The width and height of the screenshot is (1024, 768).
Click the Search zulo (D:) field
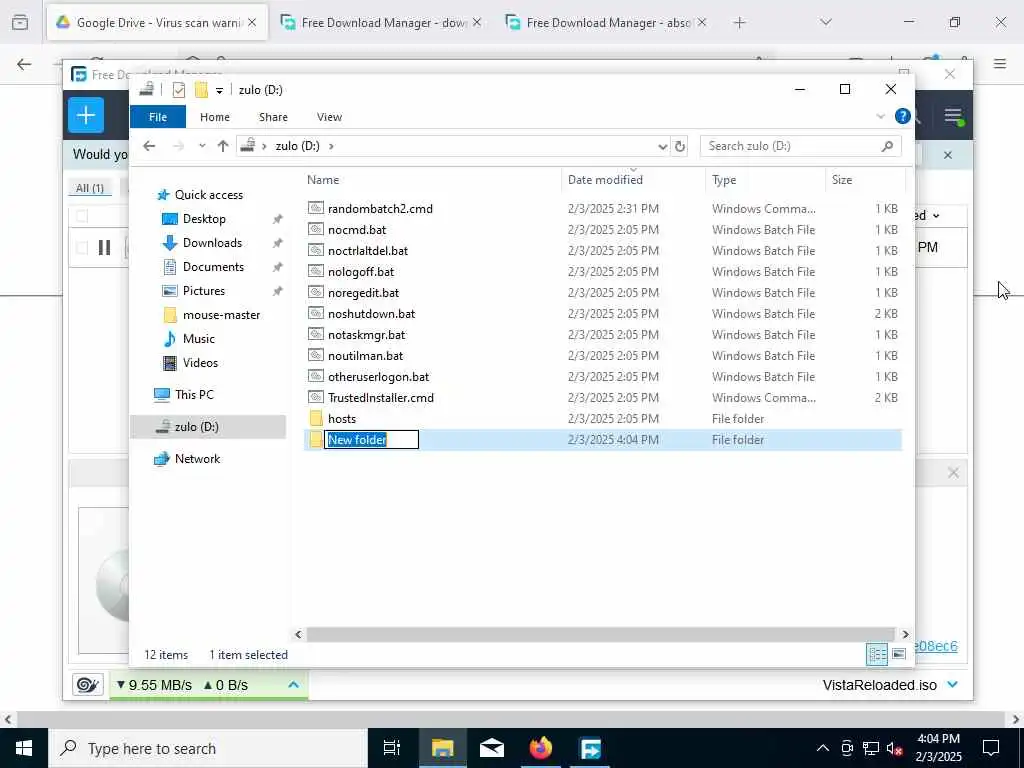coord(801,146)
